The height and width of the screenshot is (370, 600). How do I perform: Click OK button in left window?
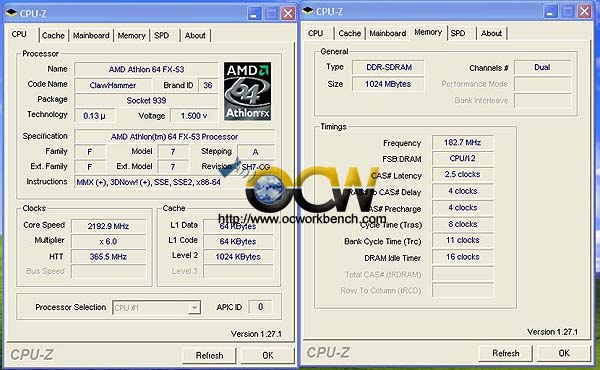[x=268, y=355]
